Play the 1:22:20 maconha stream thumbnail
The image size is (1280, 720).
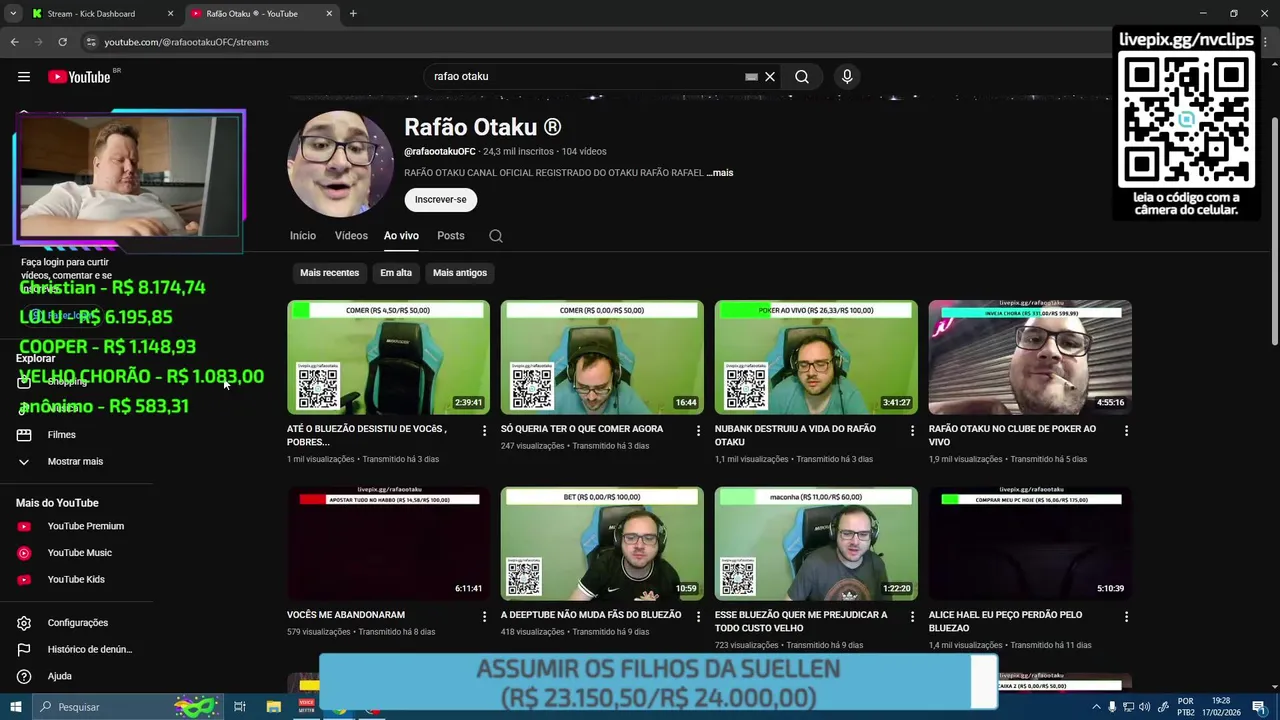click(816, 543)
